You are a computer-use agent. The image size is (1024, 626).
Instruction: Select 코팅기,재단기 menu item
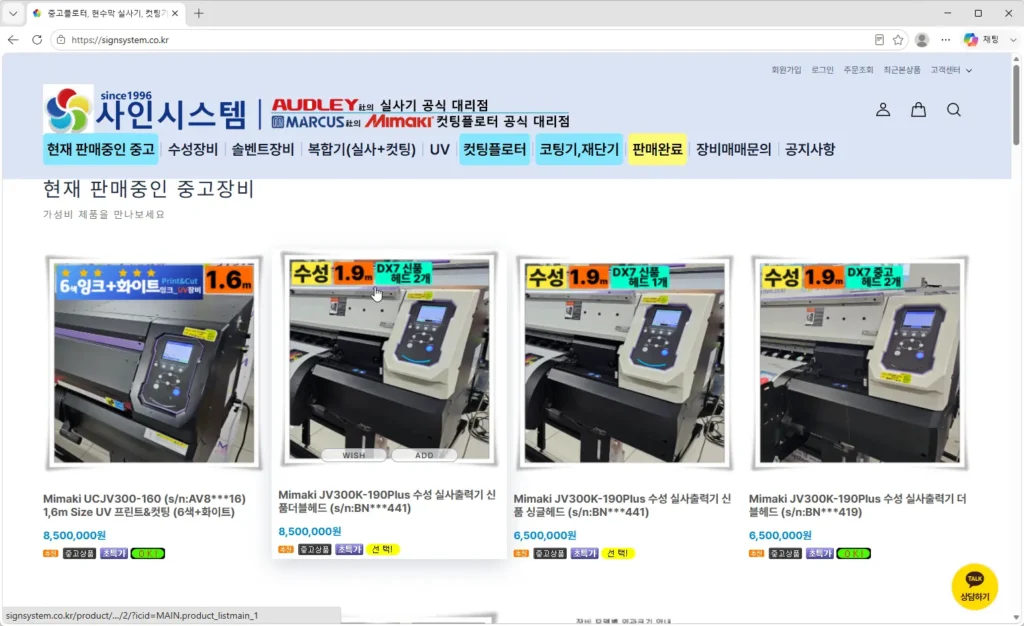click(x=579, y=149)
